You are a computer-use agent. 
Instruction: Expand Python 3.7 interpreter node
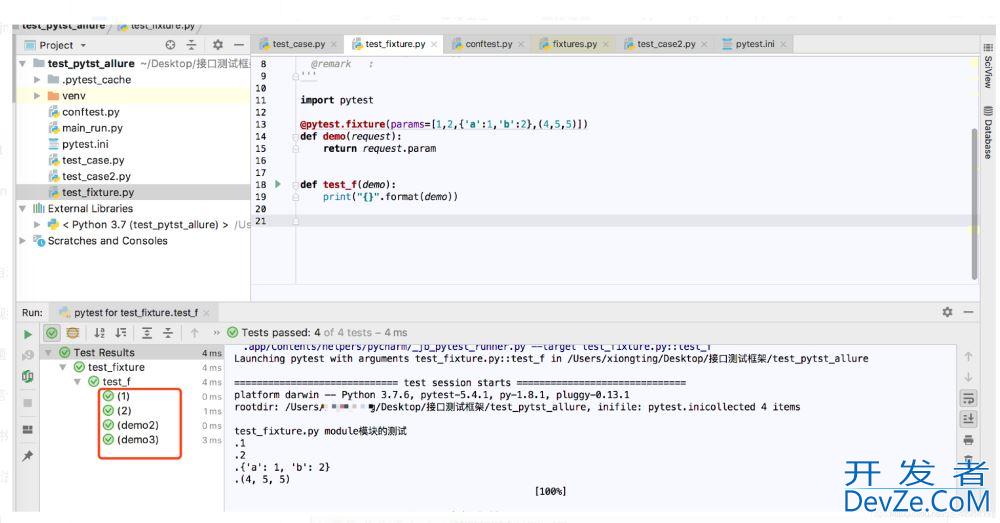37,225
